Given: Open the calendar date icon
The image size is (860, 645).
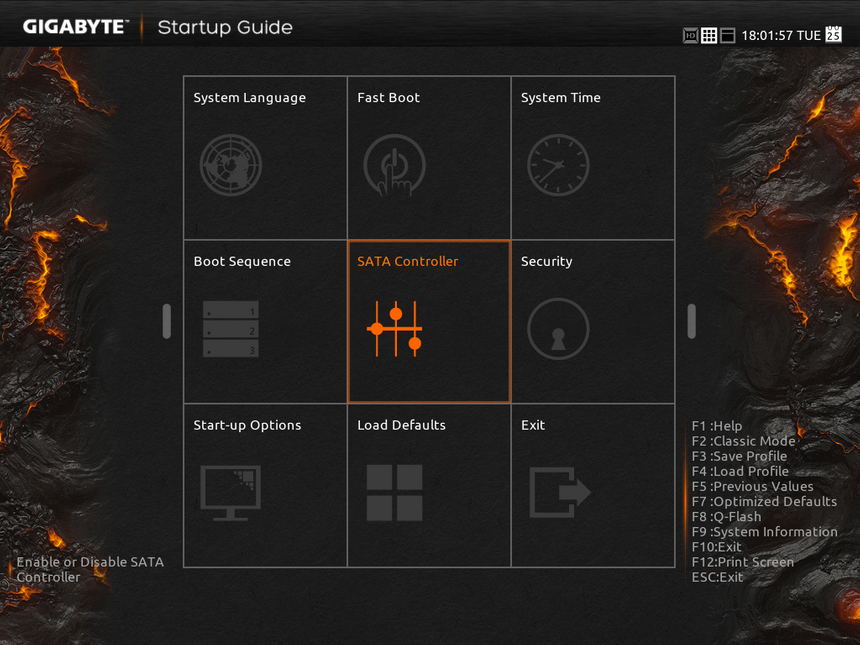Looking at the screenshot, I should tap(833, 35).
